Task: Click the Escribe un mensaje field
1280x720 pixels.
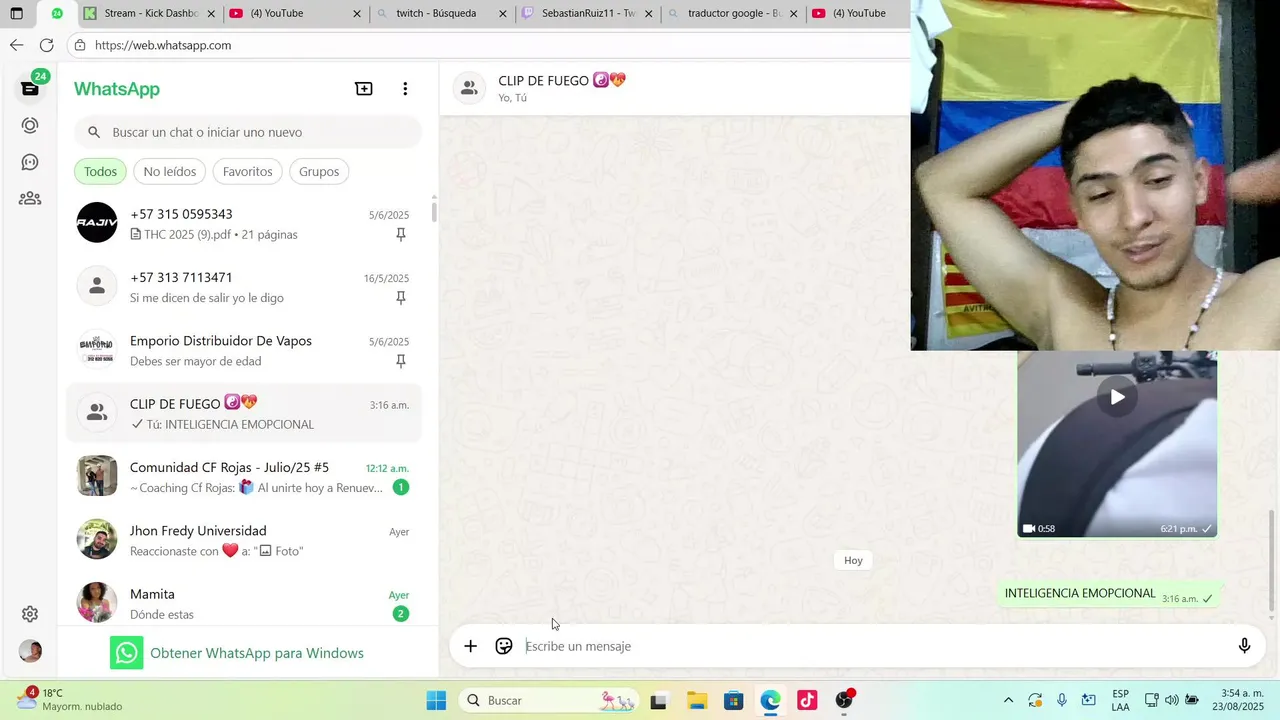Action: click(x=870, y=646)
